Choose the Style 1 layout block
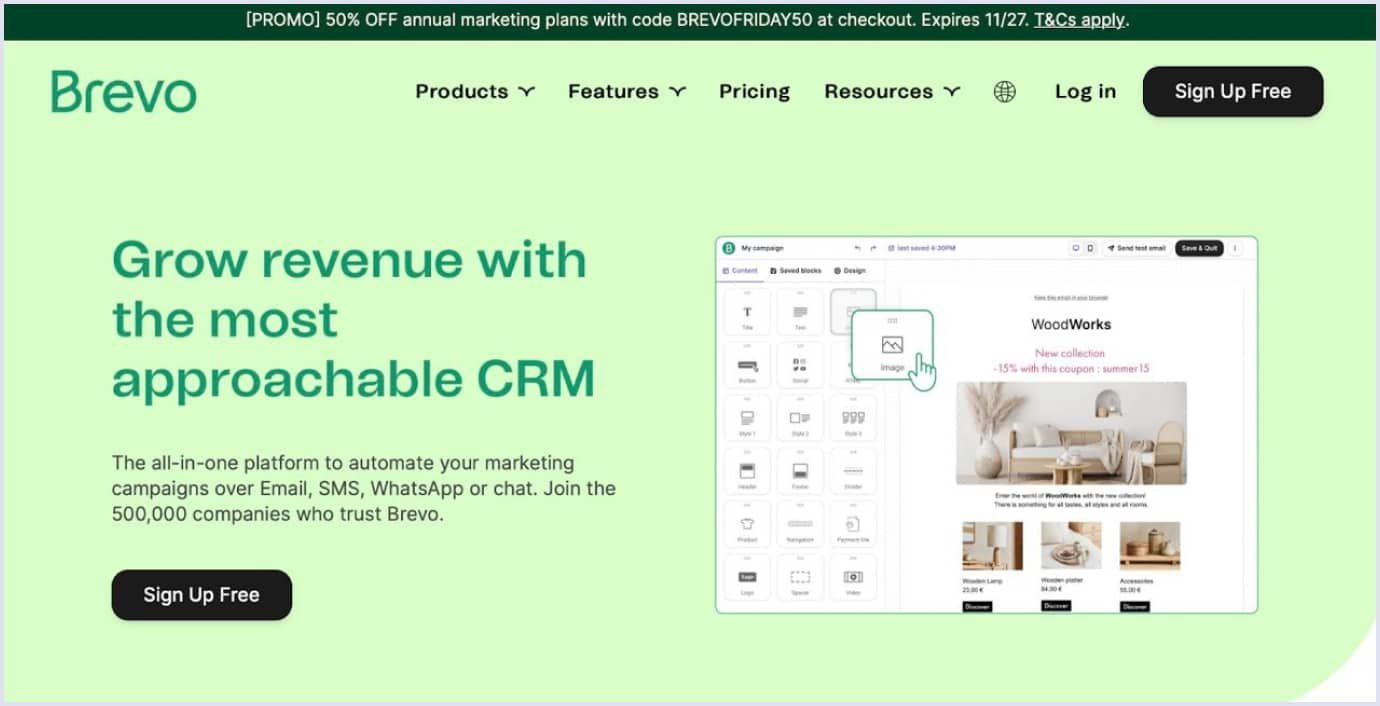Image resolution: width=1380 pixels, height=706 pixels. coord(747,419)
